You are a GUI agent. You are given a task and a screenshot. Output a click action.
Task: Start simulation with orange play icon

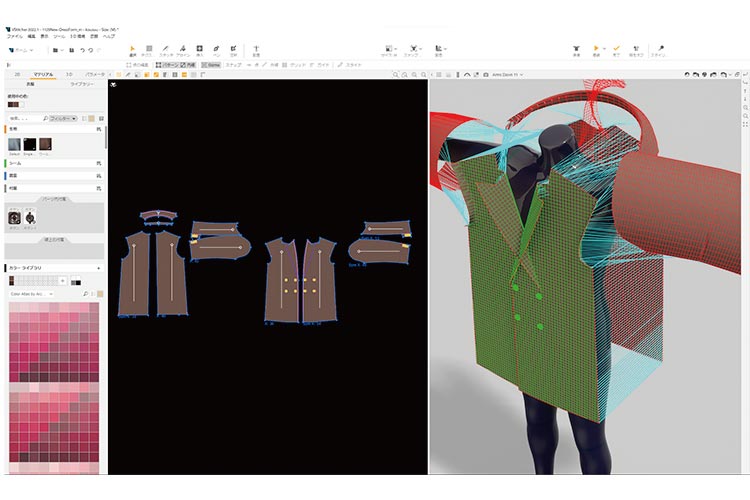598,48
